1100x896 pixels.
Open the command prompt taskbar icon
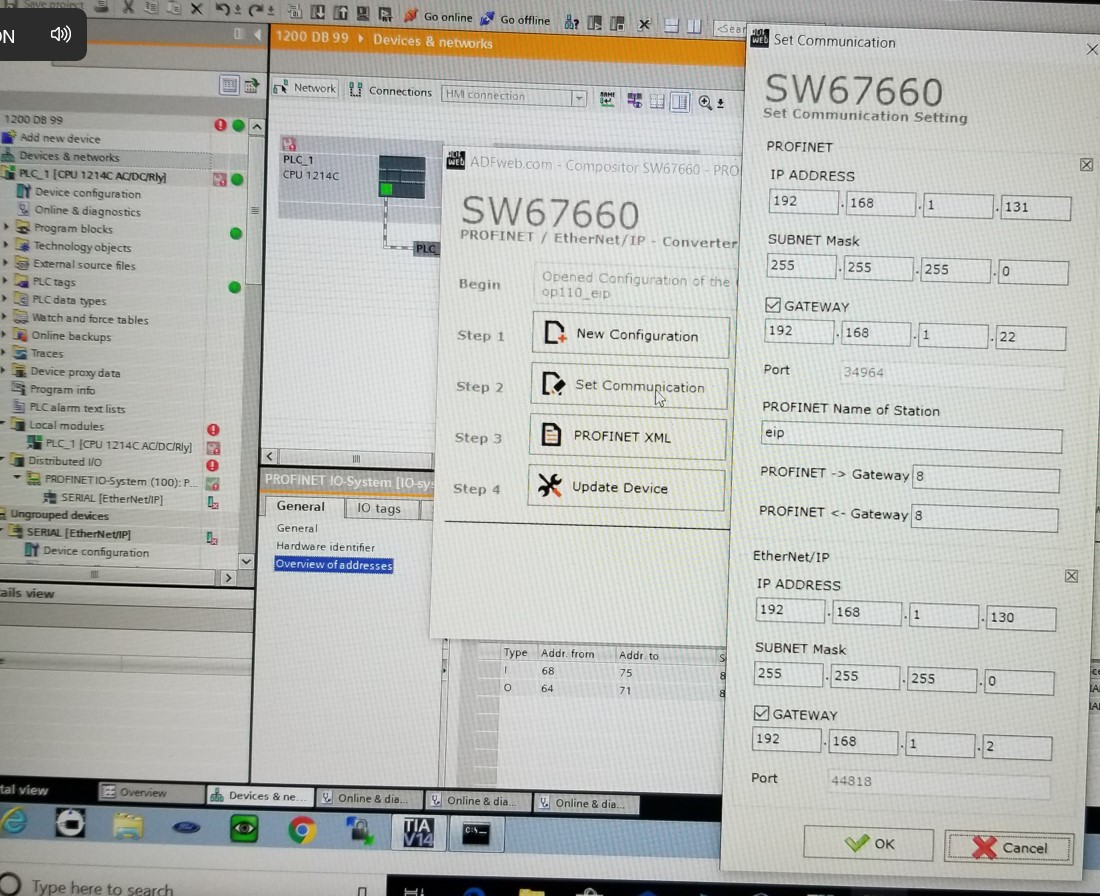[476, 834]
